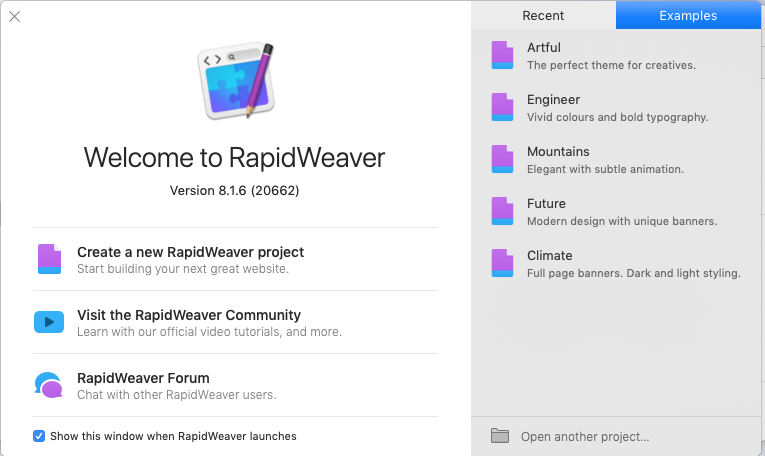Screen dimensions: 765x456
Task: Select the Examples tab
Action: [x=687, y=15]
